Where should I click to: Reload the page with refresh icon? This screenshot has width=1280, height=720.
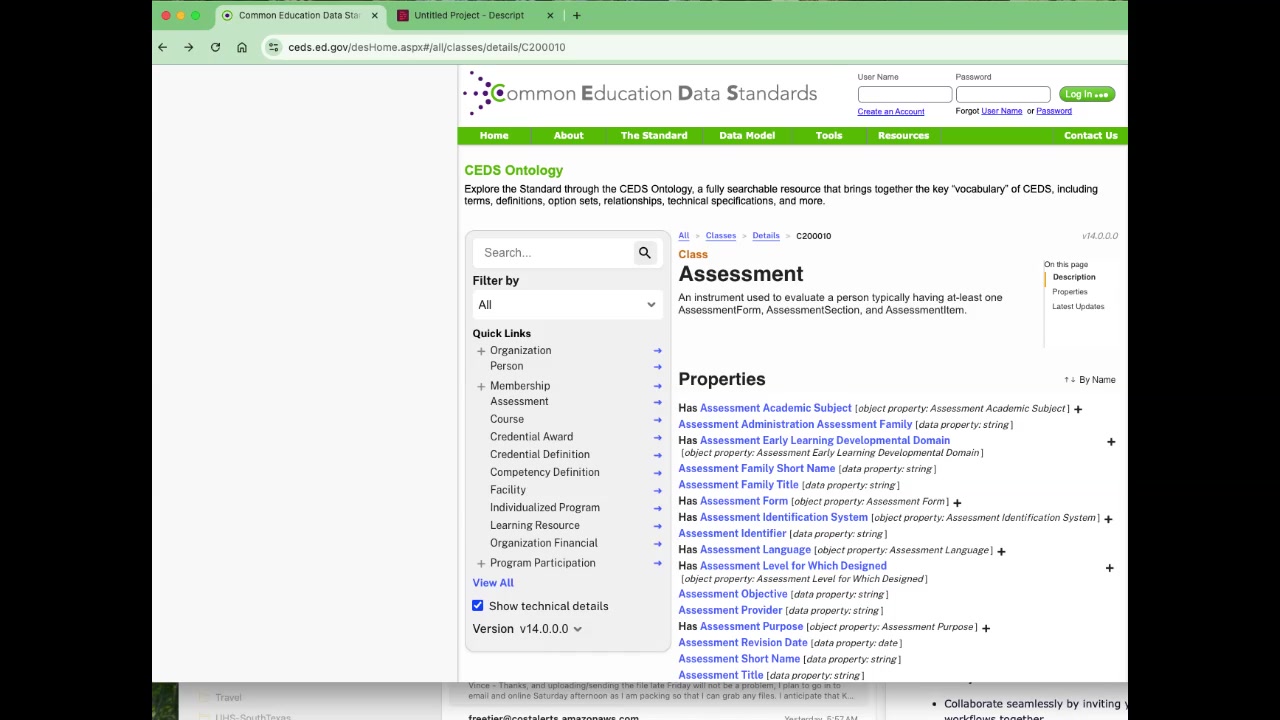(215, 47)
